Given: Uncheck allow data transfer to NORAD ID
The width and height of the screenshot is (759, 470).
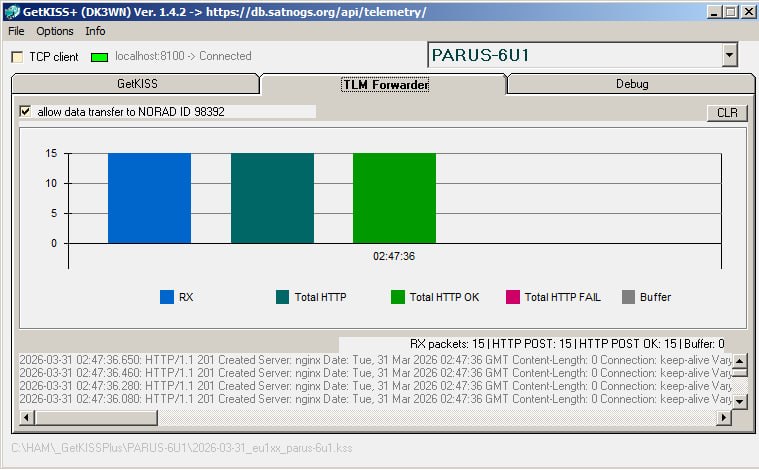Looking at the screenshot, I should tap(25, 111).
